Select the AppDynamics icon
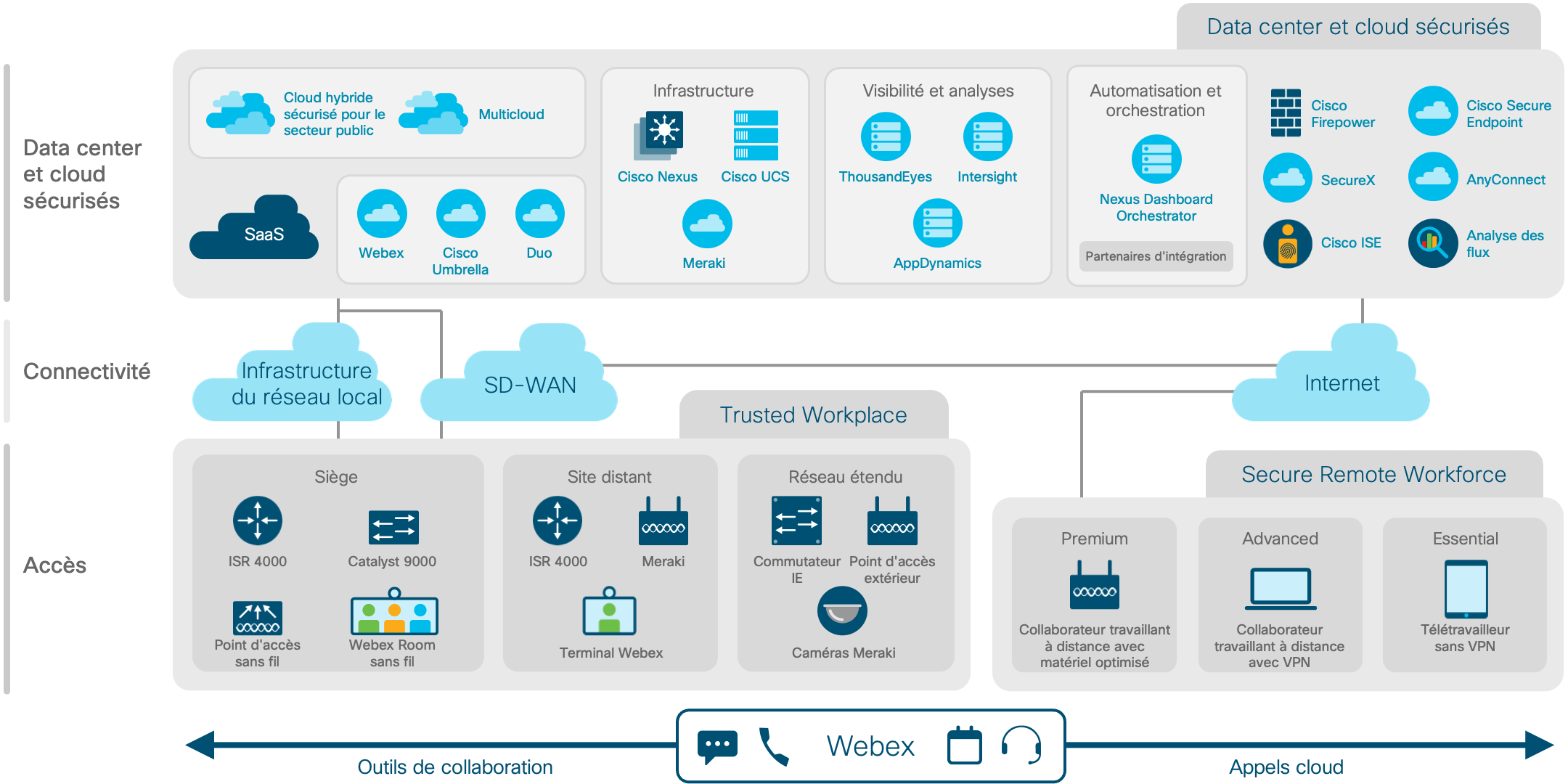Viewport: 1568px width, 784px height. (x=938, y=223)
